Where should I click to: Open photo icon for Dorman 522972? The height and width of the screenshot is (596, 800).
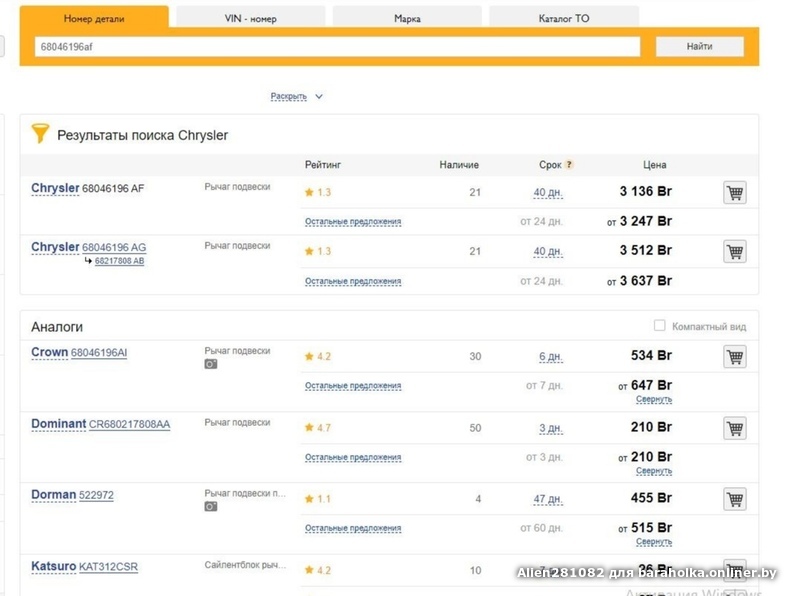coord(211,506)
